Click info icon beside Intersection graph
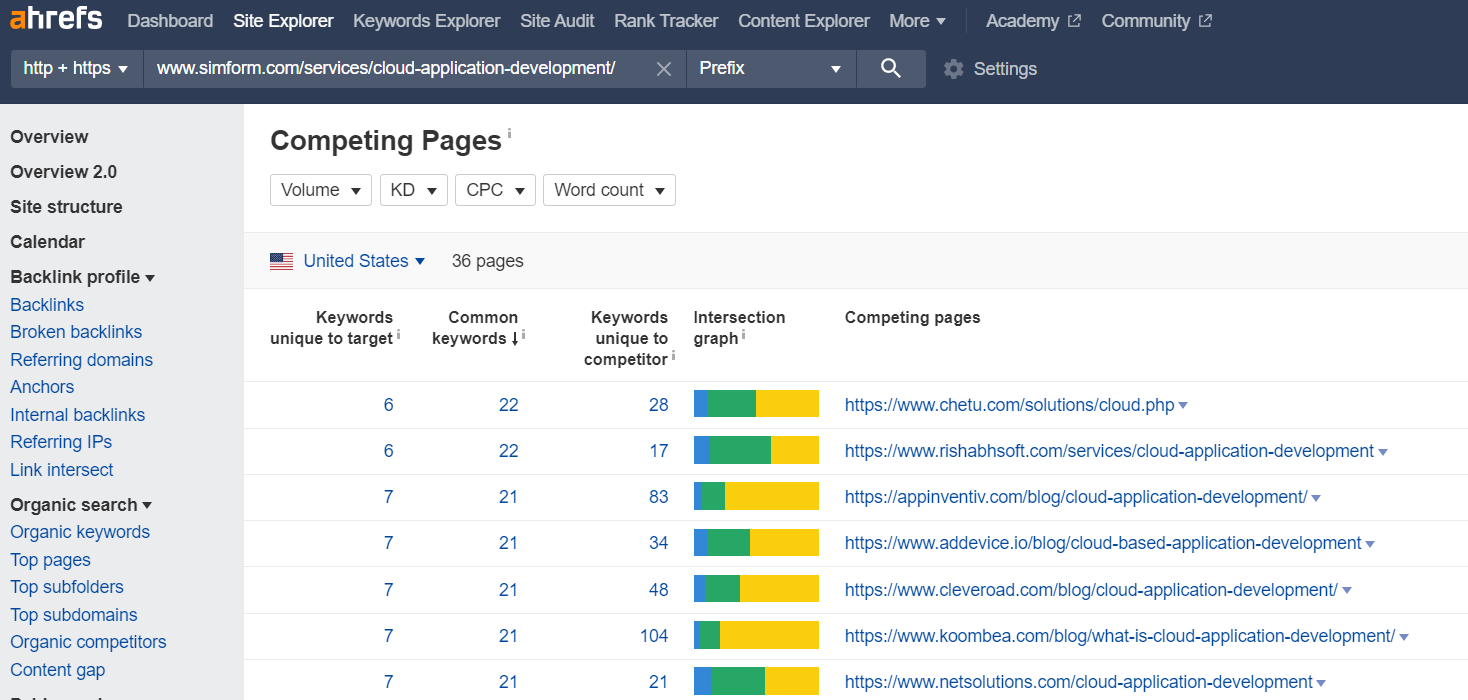 click(x=743, y=334)
